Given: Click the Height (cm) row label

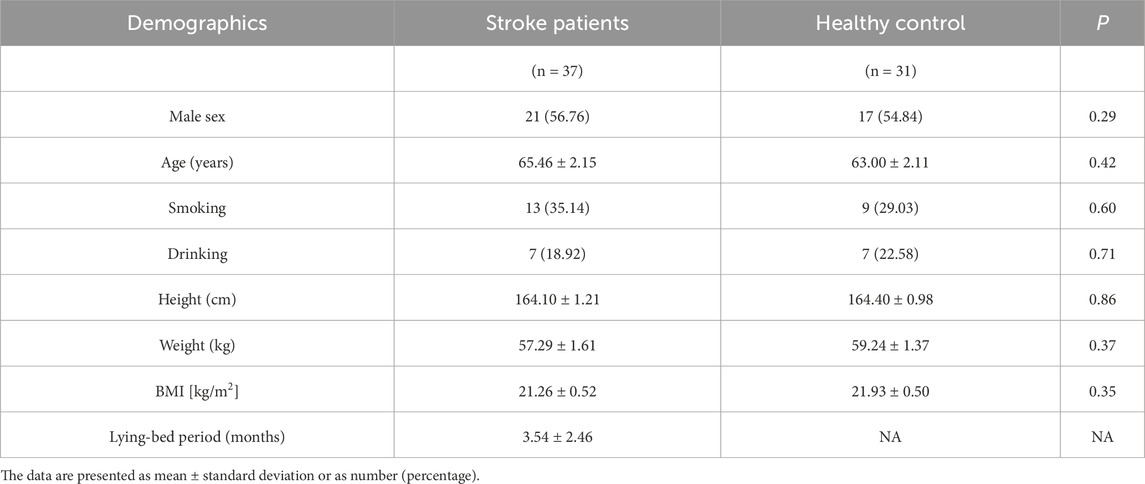Looking at the screenshot, I should point(197,299).
